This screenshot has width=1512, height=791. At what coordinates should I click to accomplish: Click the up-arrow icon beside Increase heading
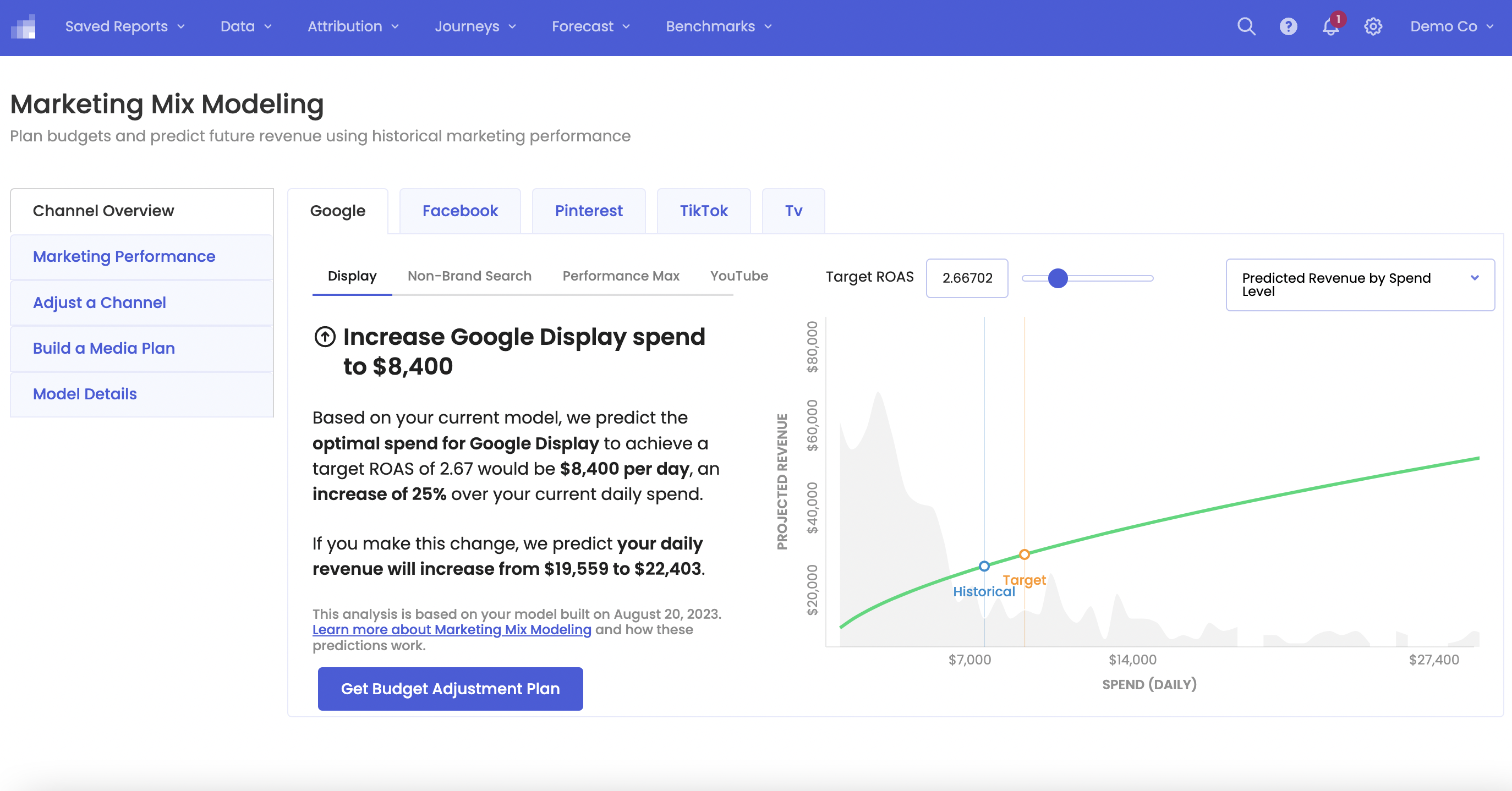point(325,337)
